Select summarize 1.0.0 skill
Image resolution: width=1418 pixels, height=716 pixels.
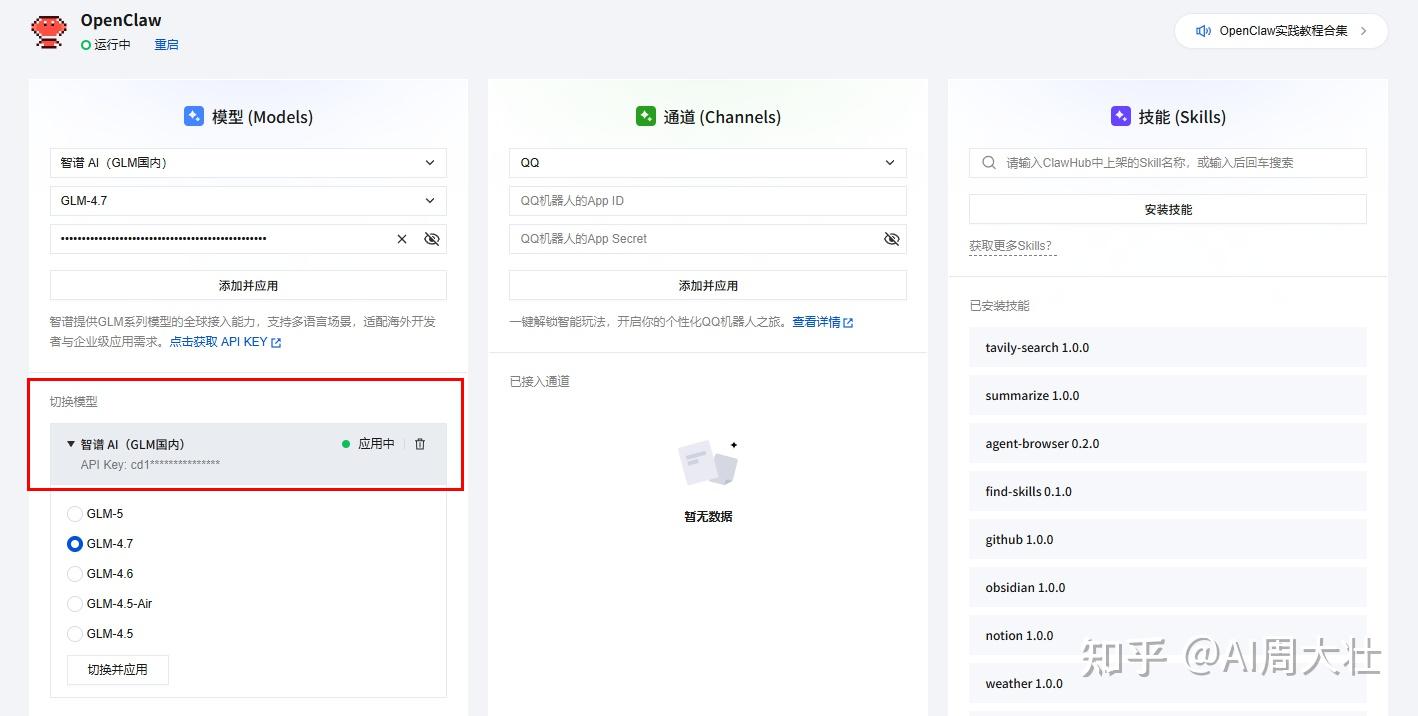coord(1168,396)
